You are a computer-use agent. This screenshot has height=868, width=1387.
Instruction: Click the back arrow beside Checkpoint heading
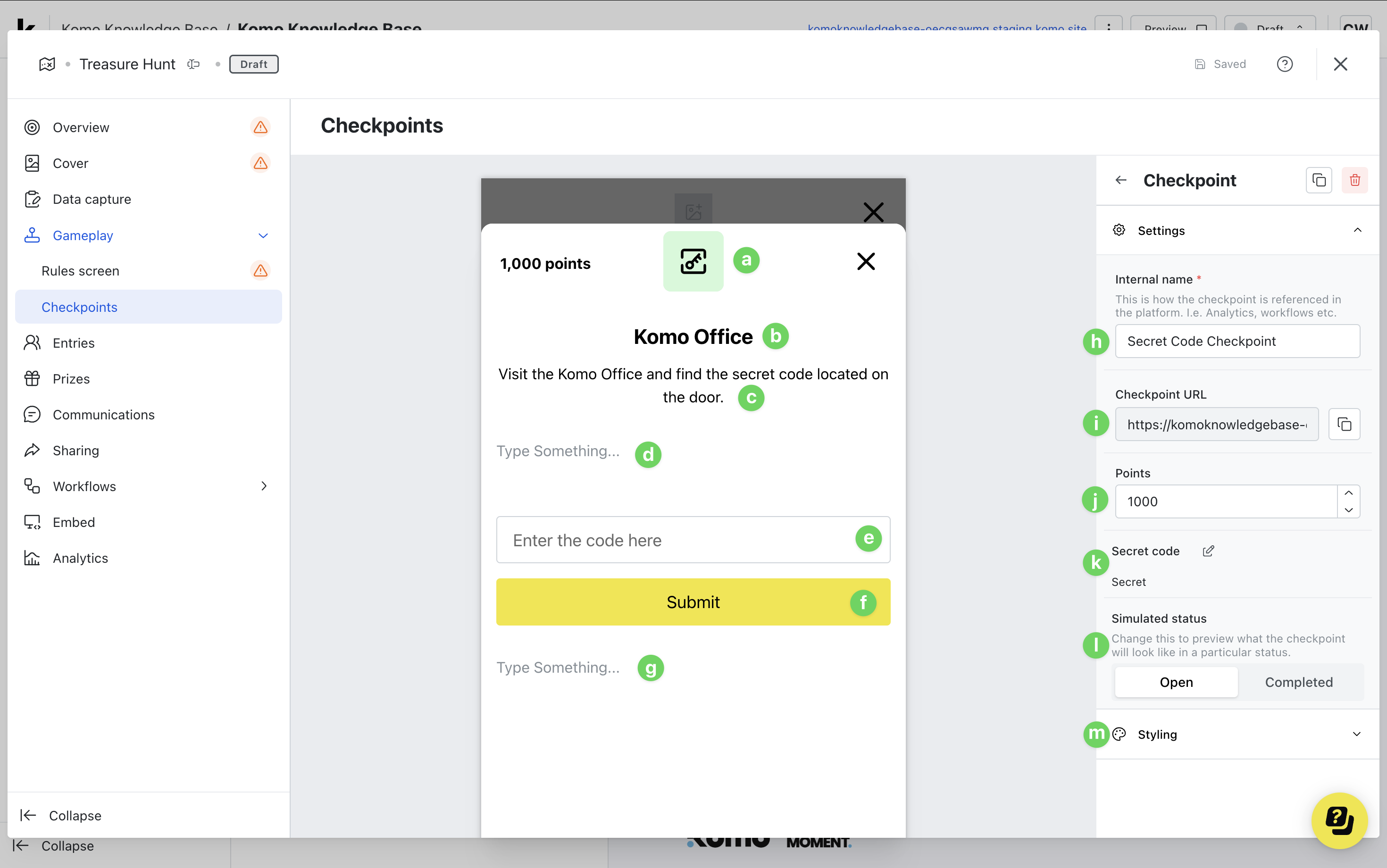pyautogui.click(x=1120, y=180)
